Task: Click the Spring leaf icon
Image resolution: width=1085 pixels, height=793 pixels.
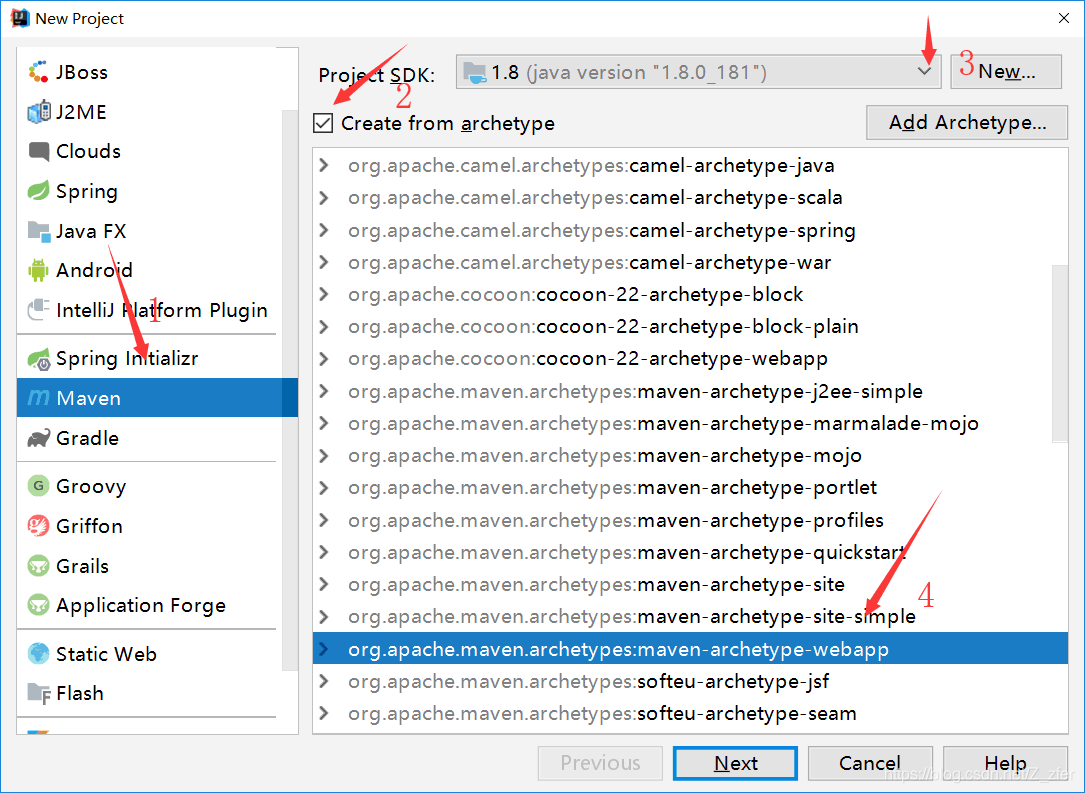Action: 38,191
